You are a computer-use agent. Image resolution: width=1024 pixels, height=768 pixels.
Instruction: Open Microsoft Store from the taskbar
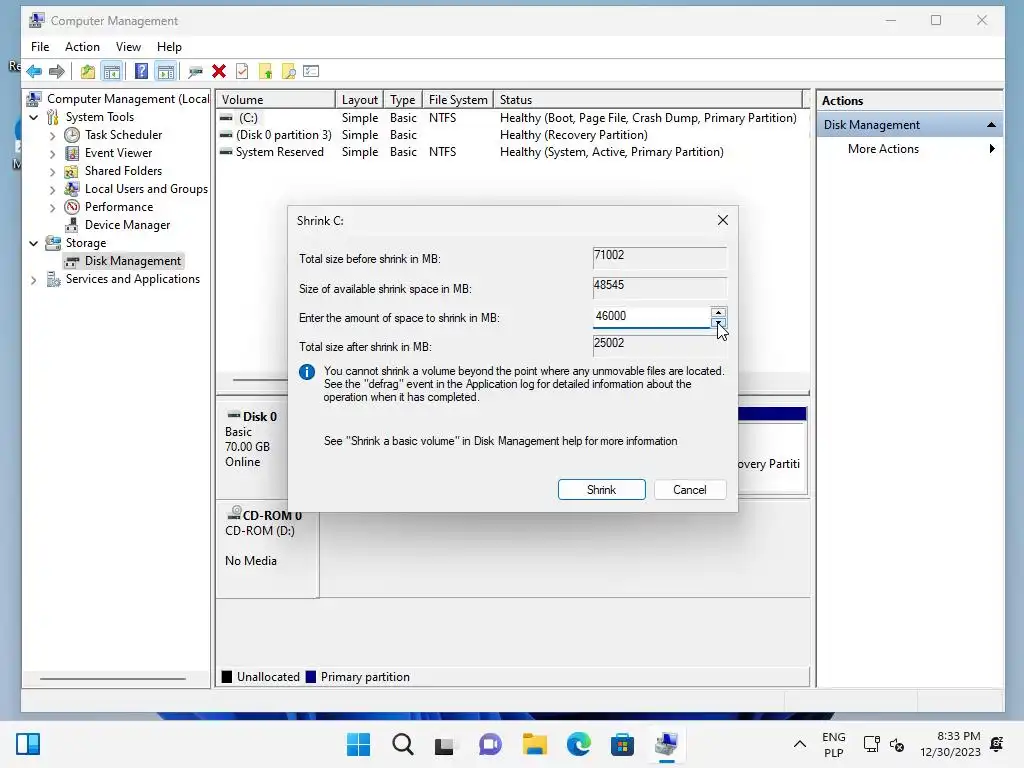[x=622, y=744]
